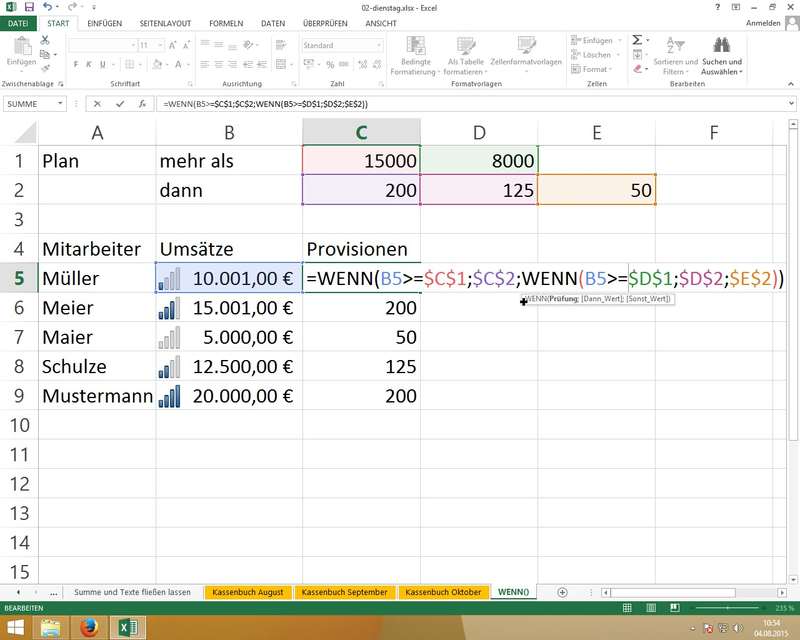
Task: Open the DATEI menu
Action: (x=19, y=22)
